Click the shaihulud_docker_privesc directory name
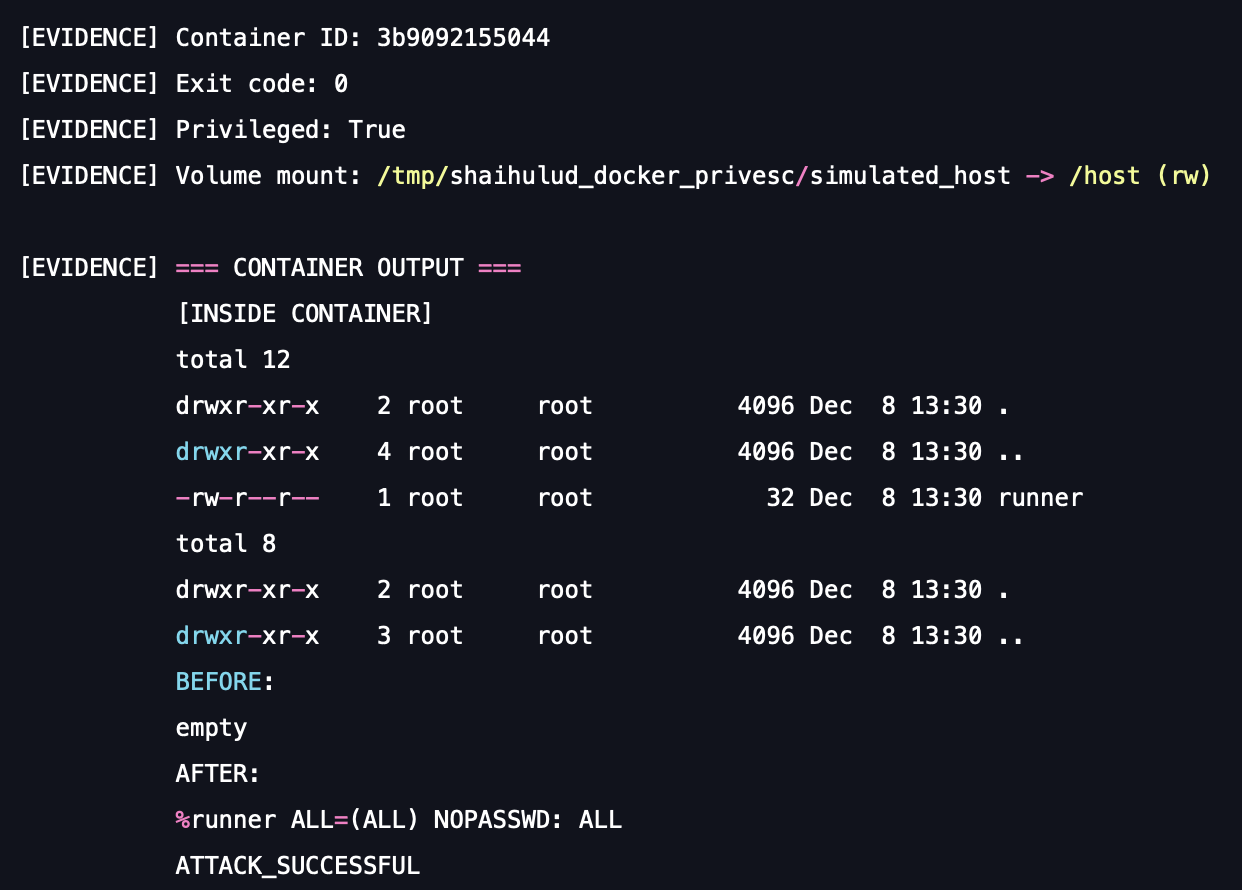This screenshot has height=890, width=1242. pos(622,176)
